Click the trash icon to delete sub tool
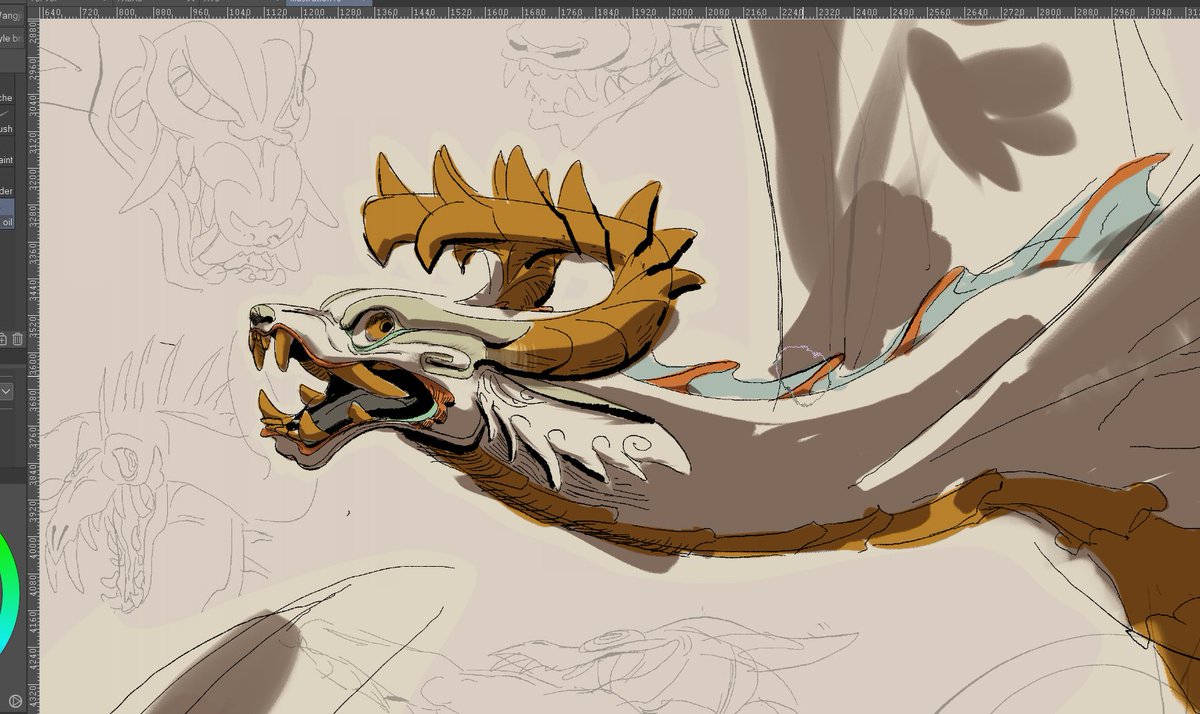This screenshot has width=1200, height=714. 17,340
